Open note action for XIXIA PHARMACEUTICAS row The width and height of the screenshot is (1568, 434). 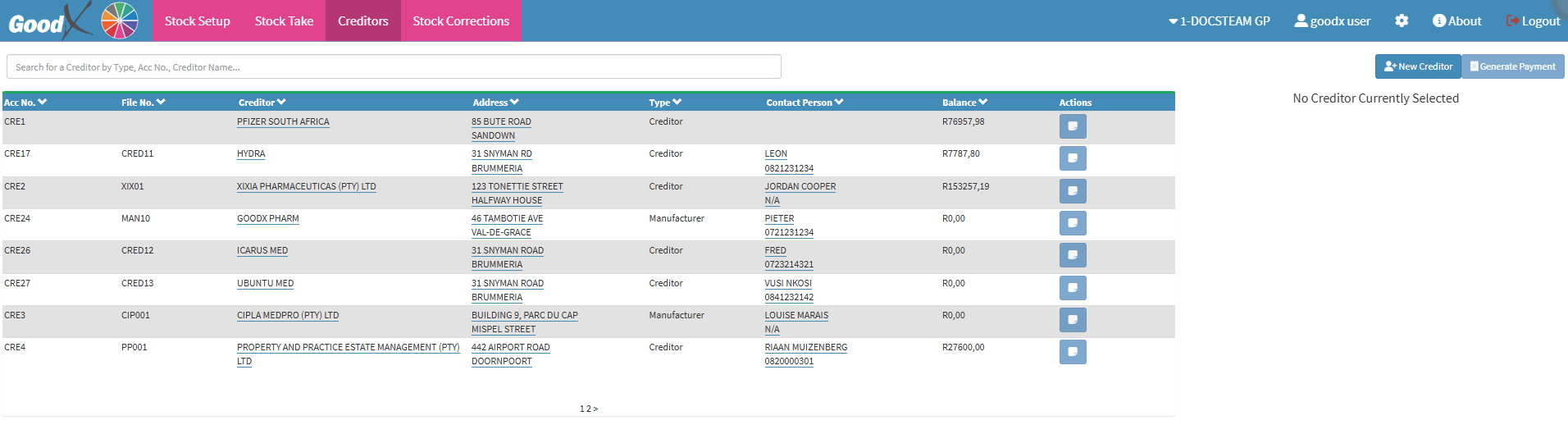(x=1072, y=191)
